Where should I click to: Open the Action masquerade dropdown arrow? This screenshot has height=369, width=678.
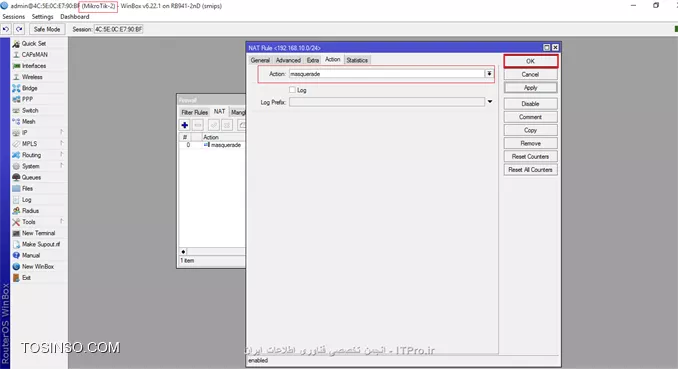tap(489, 74)
